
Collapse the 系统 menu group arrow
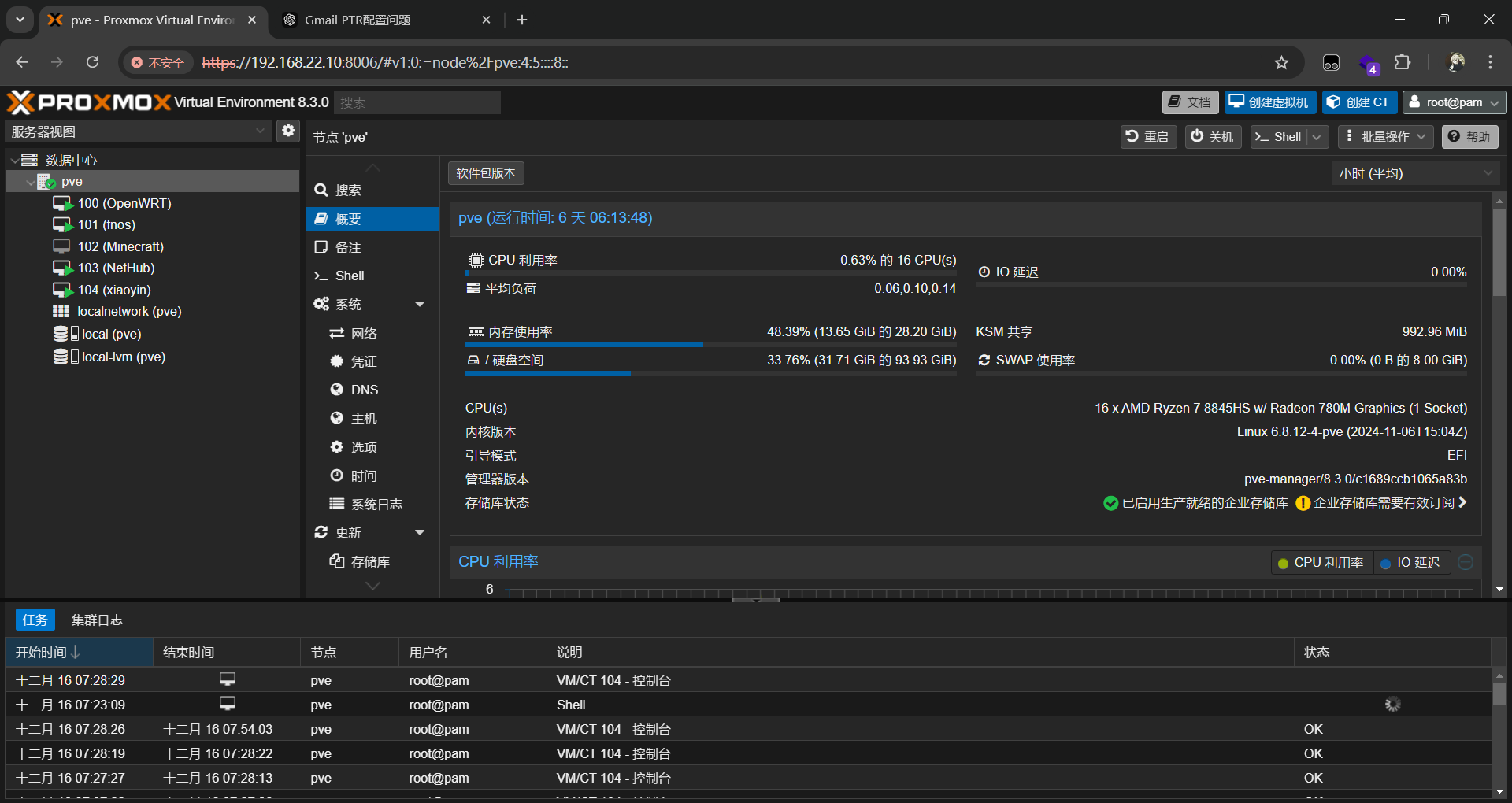(420, 304)
